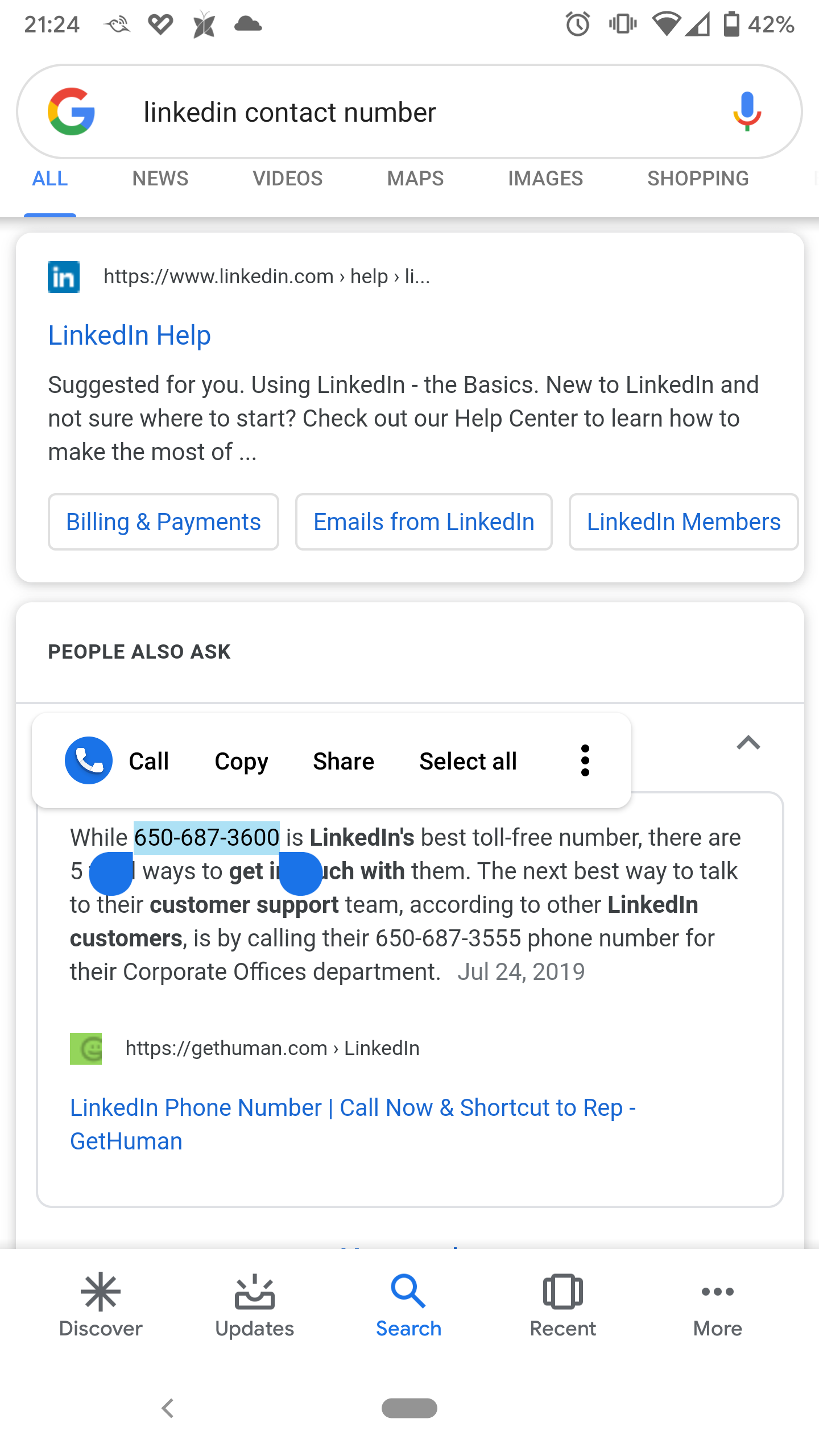Tap Copy in the selection toolbar
819x1456 pixels.
coord(241,761)
